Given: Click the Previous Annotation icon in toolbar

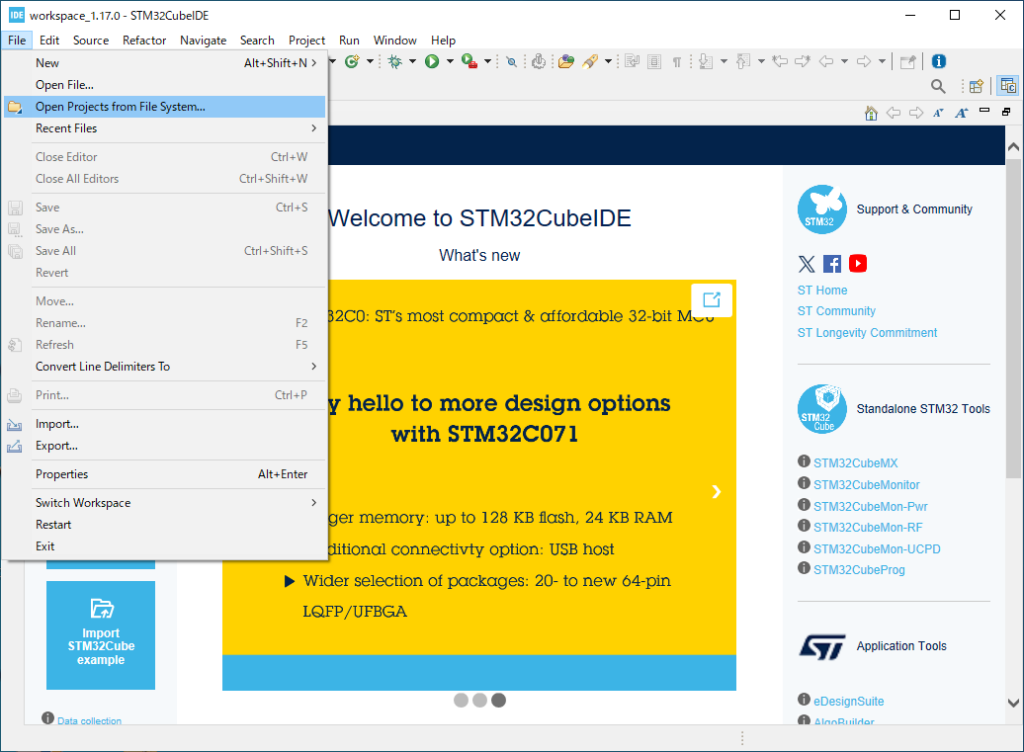Looking at the screenshot, I should 743,61.
